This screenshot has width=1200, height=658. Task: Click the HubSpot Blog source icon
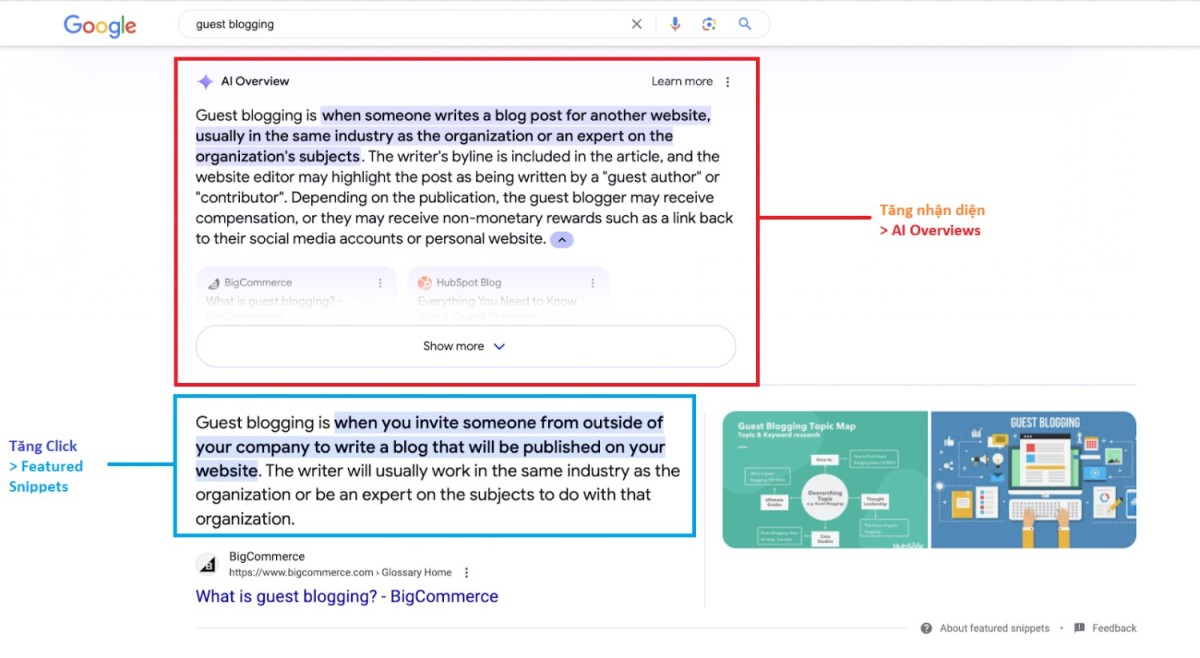pyautogui.click(x=425, y=283)
